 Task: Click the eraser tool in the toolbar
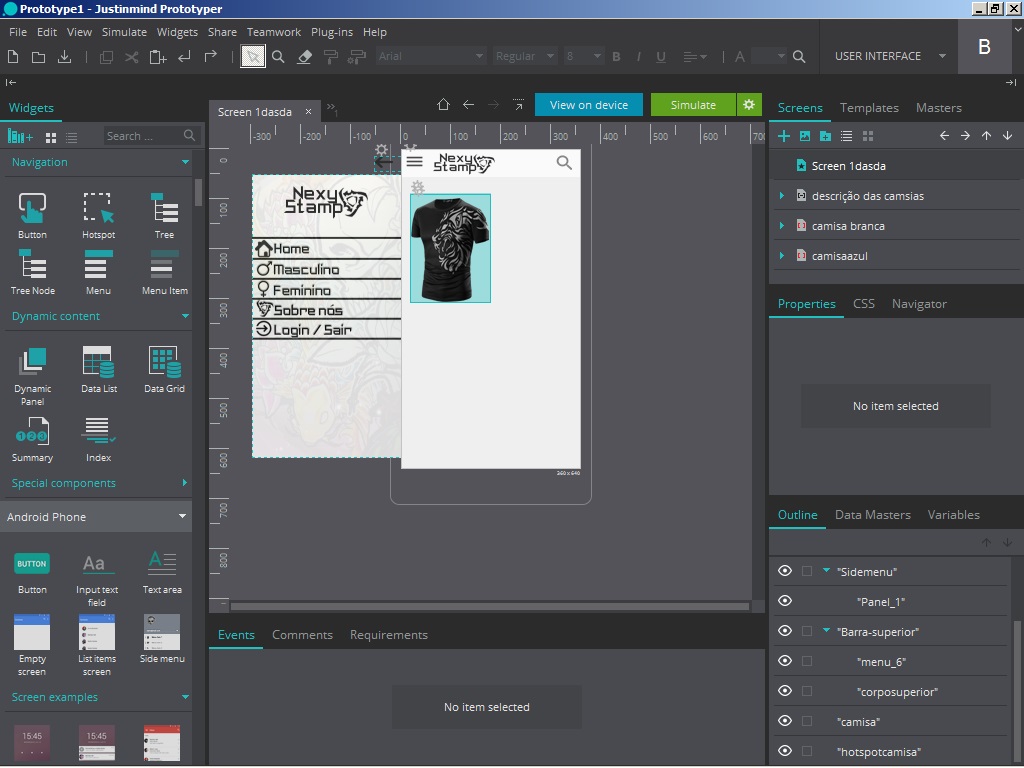[x=306, y=57]
